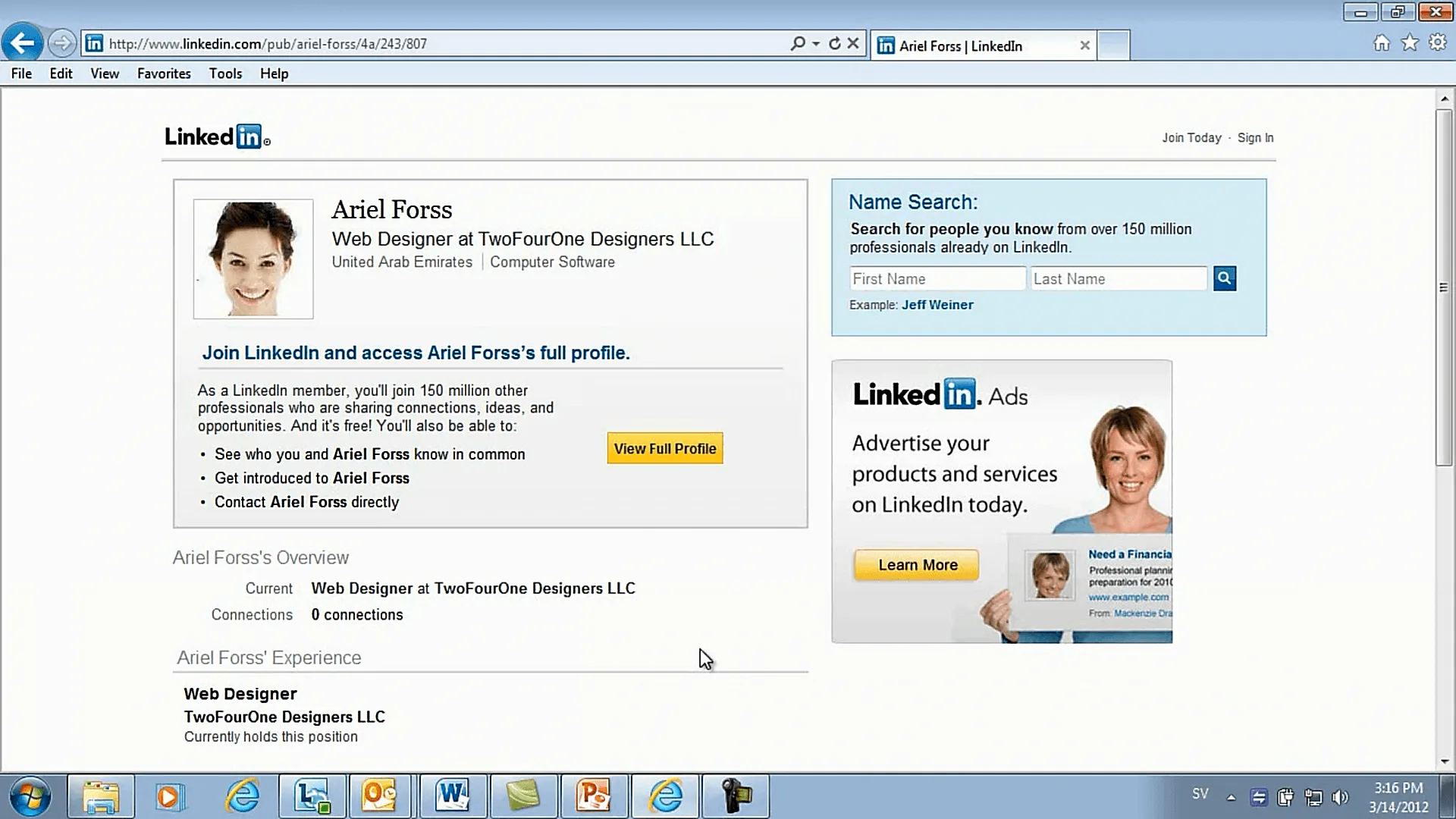This screenshot has height=819, width=1456.
Task: Click the View Full Profile button
Action: tap(665, 448)
